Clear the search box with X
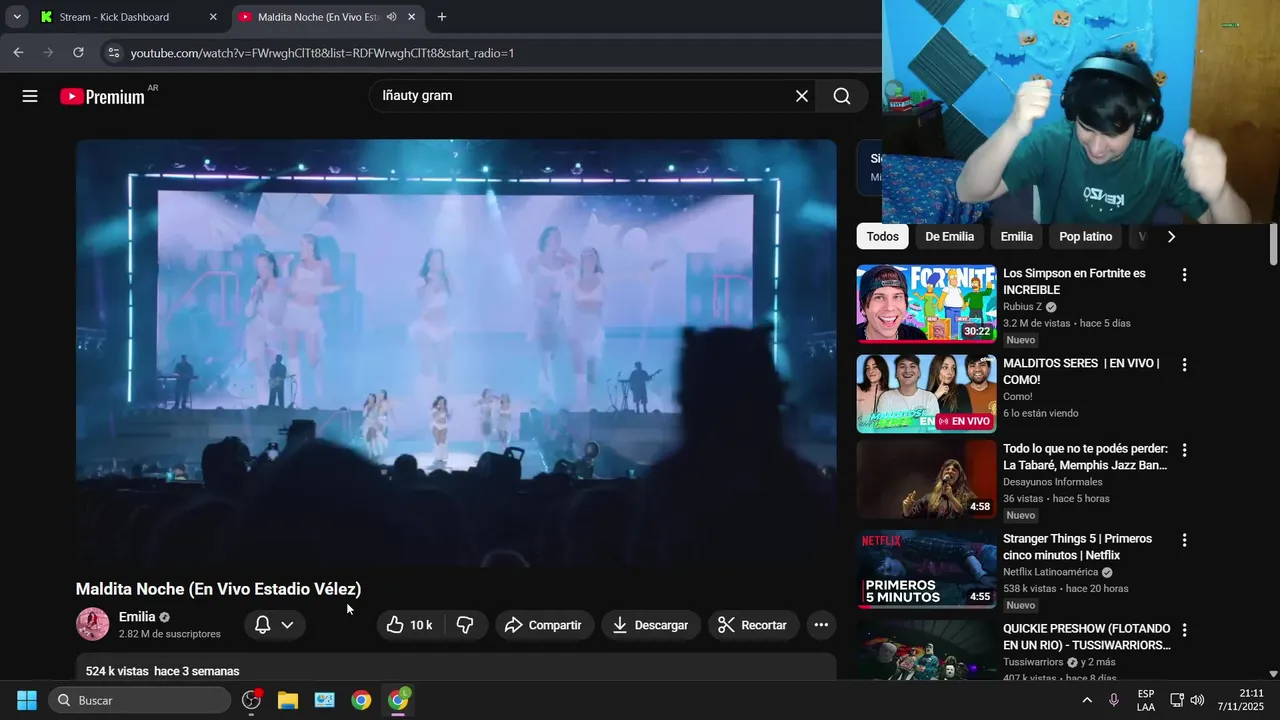Viewport: 1280px width, 720px height. pyautogui.click(x=802, y=96)
